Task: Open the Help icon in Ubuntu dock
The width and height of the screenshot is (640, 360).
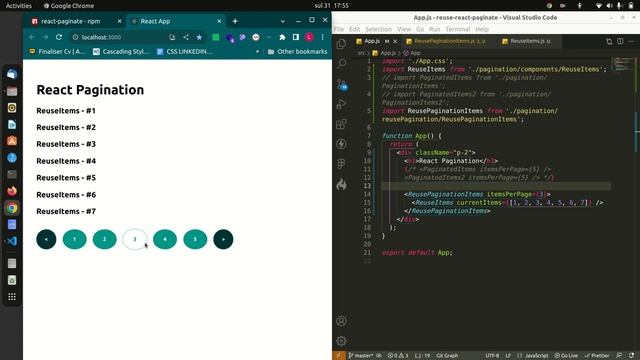Action: tap(12, 158)
